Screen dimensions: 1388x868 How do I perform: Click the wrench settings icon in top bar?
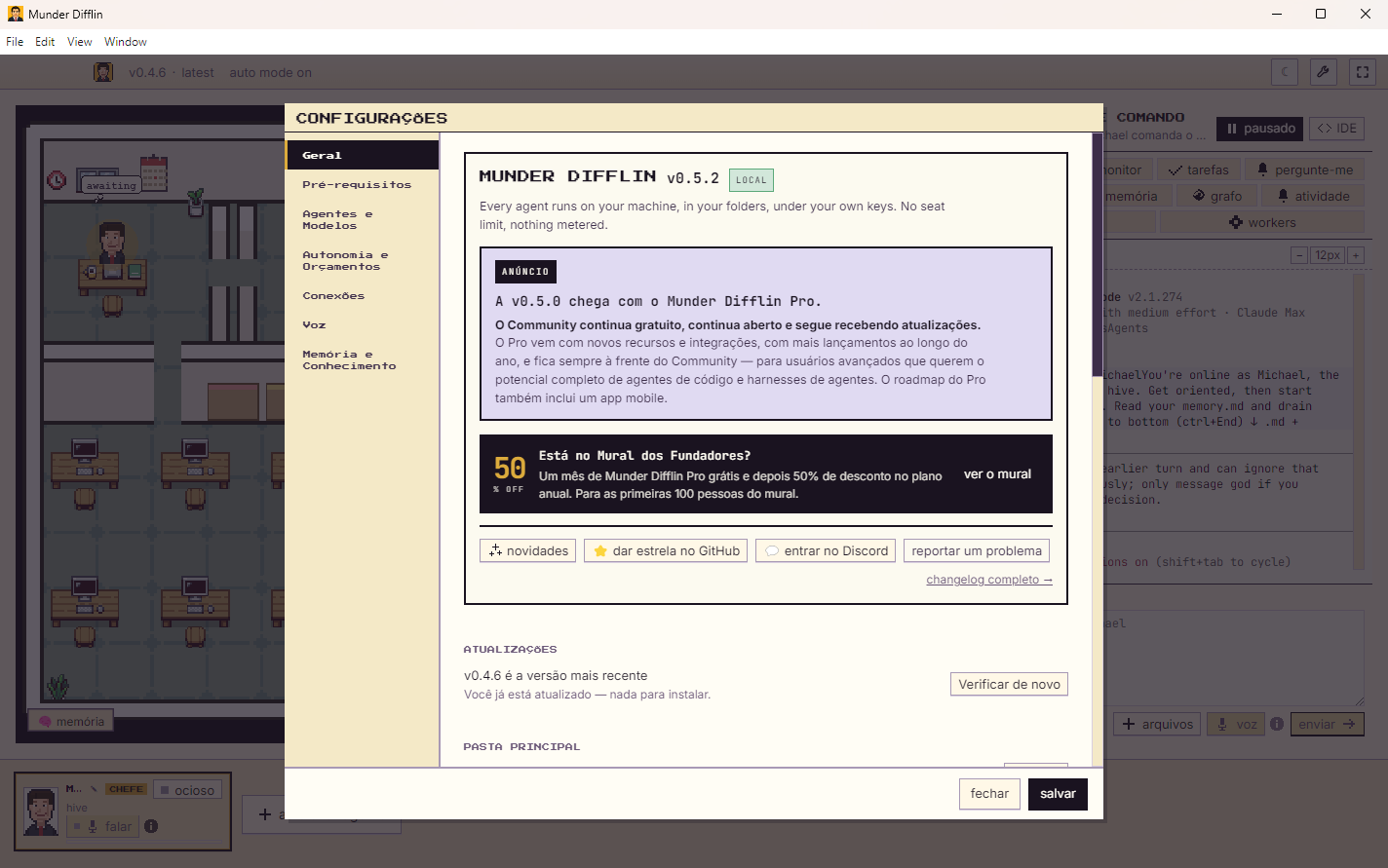click(1323, 71)
